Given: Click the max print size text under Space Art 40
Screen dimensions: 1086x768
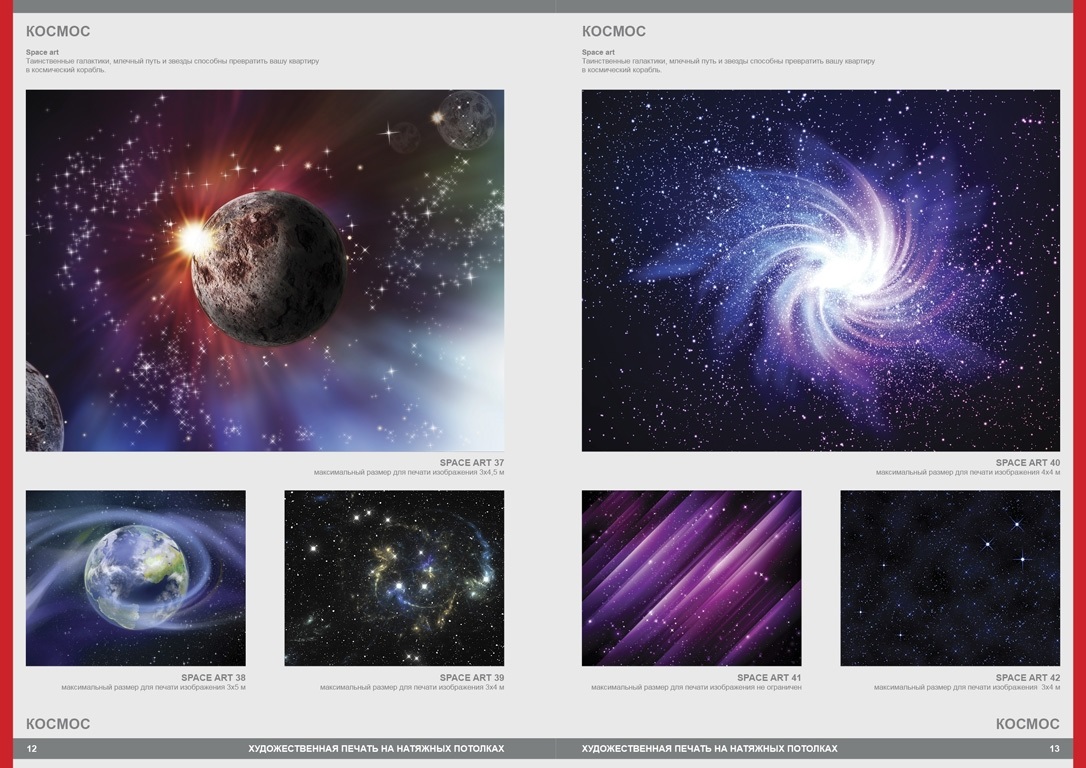Looking at the screenshot, I should [x=967, y=472].
